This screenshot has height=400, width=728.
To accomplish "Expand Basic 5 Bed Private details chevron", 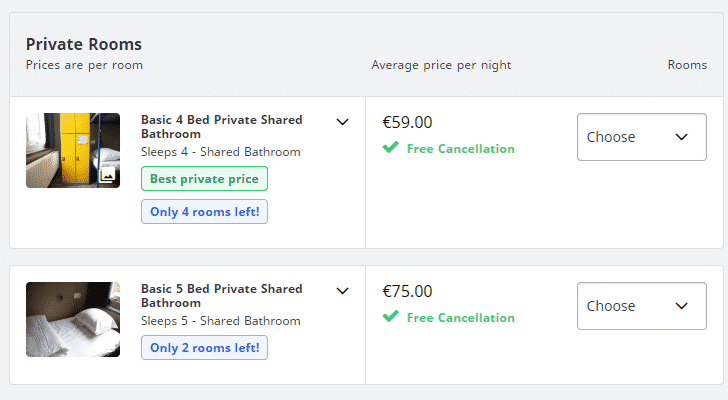I will (343, 291).
